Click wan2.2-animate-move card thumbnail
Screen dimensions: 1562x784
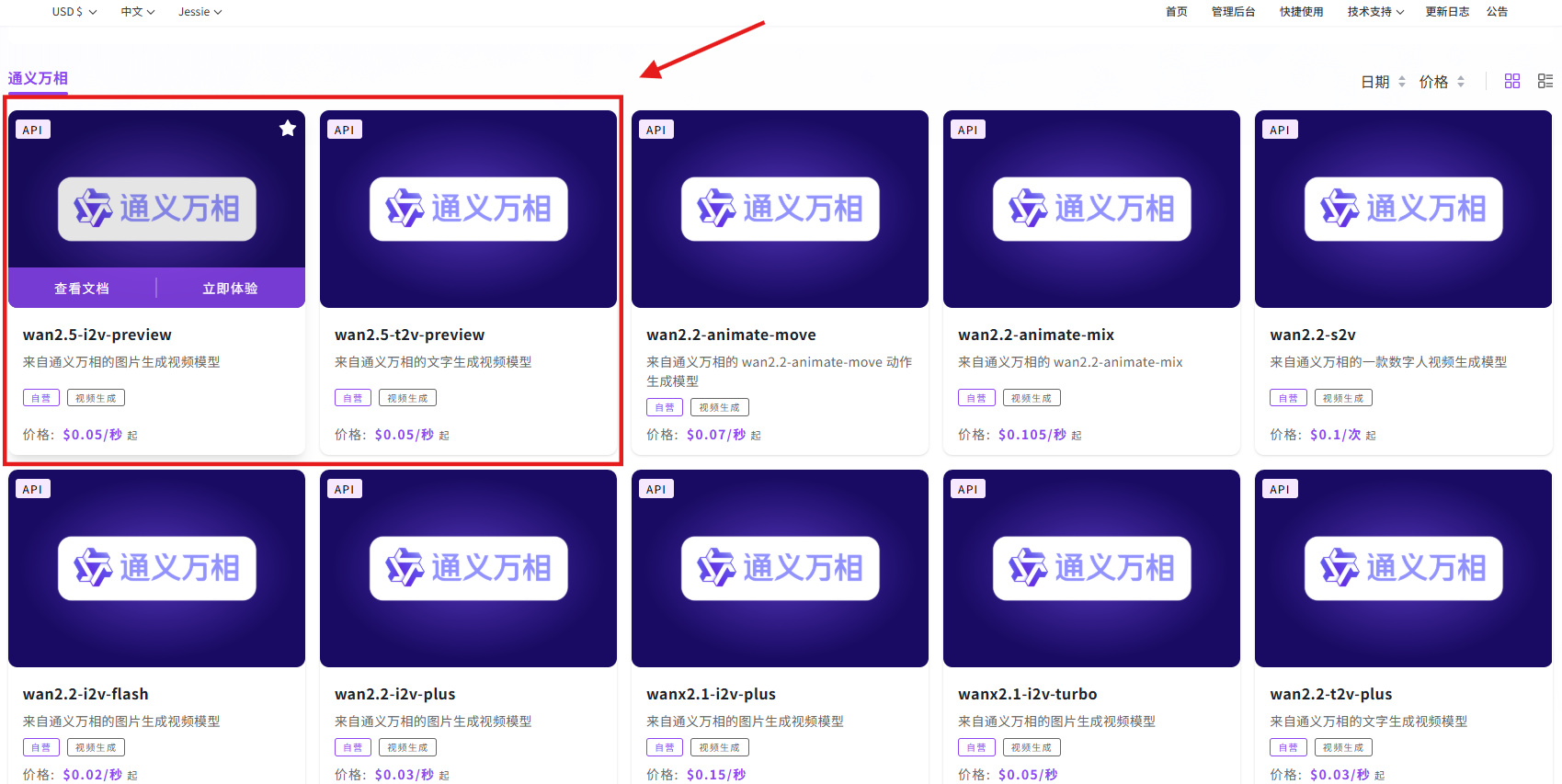point(780,209)
